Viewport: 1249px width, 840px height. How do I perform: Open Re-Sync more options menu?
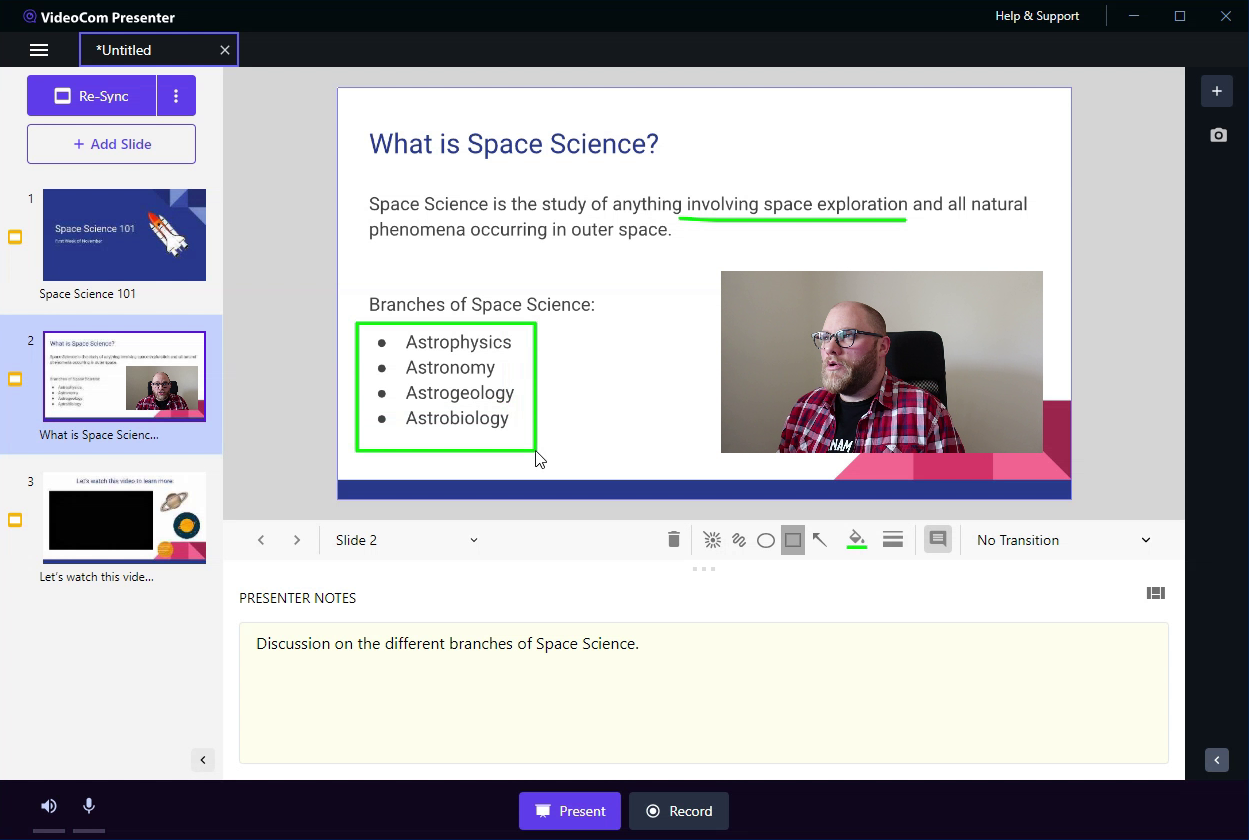coord(176,96)
